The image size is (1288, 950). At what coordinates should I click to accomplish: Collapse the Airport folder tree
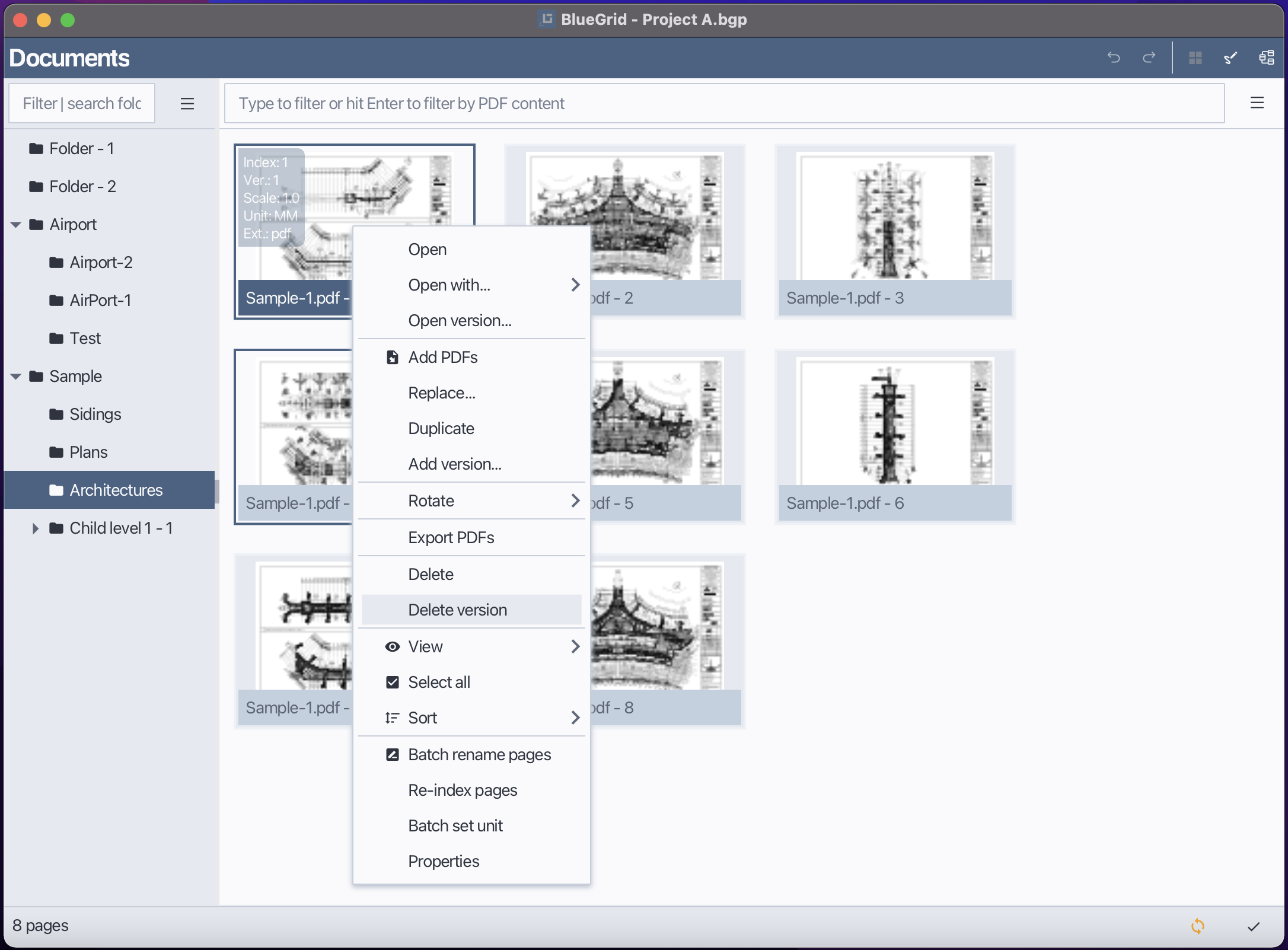pyautogui.click(x=16, y=225)
